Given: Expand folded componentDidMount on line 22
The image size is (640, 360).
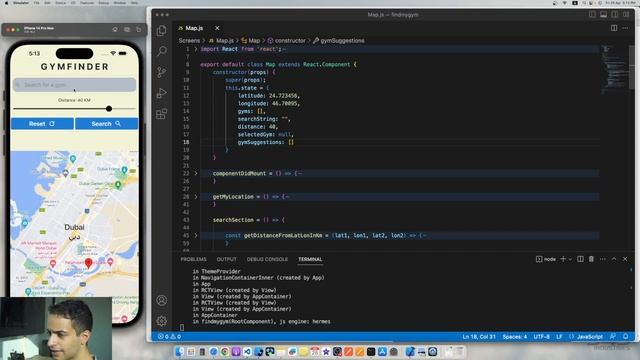Looking at the screenshot, I should pyautogui.click(x=196, y=173).
